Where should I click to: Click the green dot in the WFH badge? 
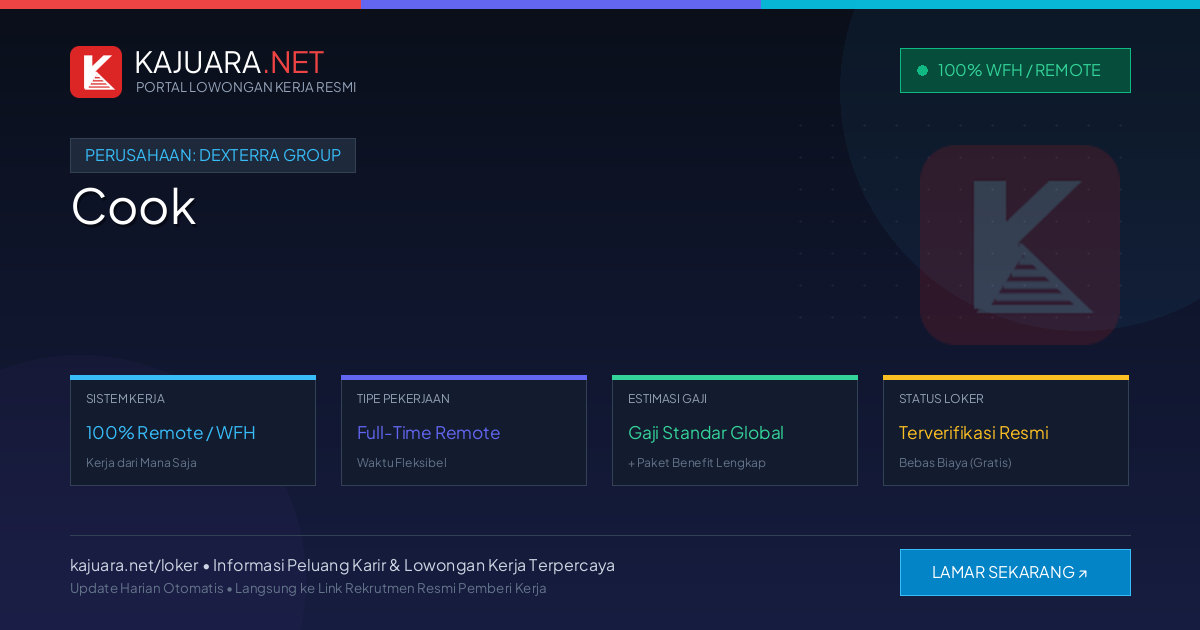922,70
